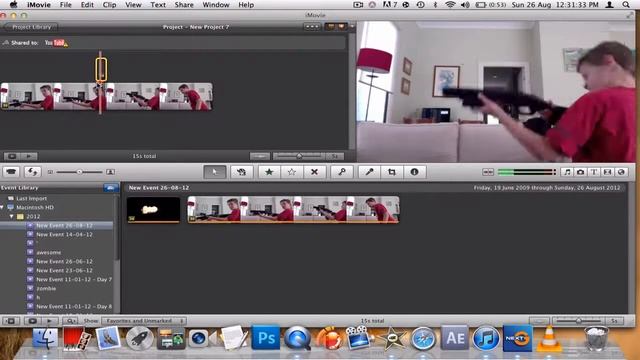Open the project view options arrow
The height and width of the screenshot is (360, 640).
click(352, 27)
